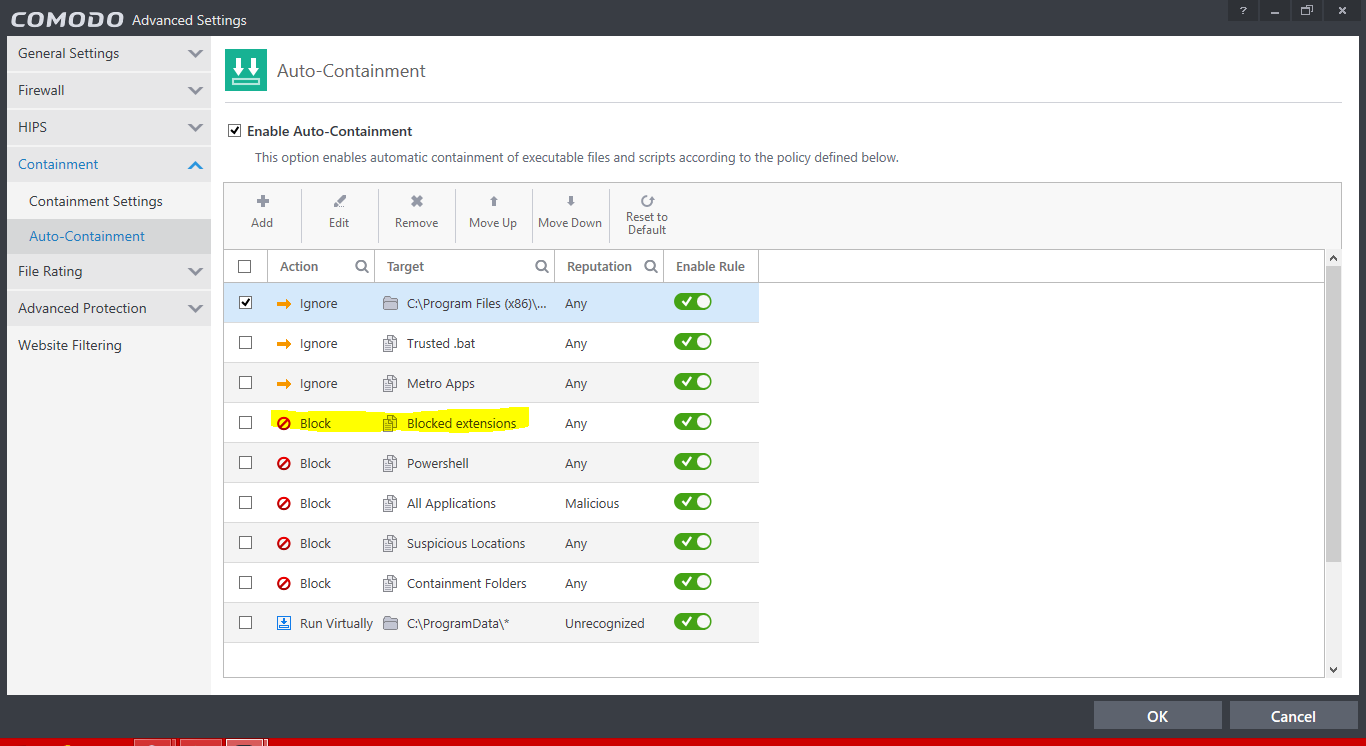Open Website Filtering in sidebar
1366x746 pixels.
[x=70, y=345]
